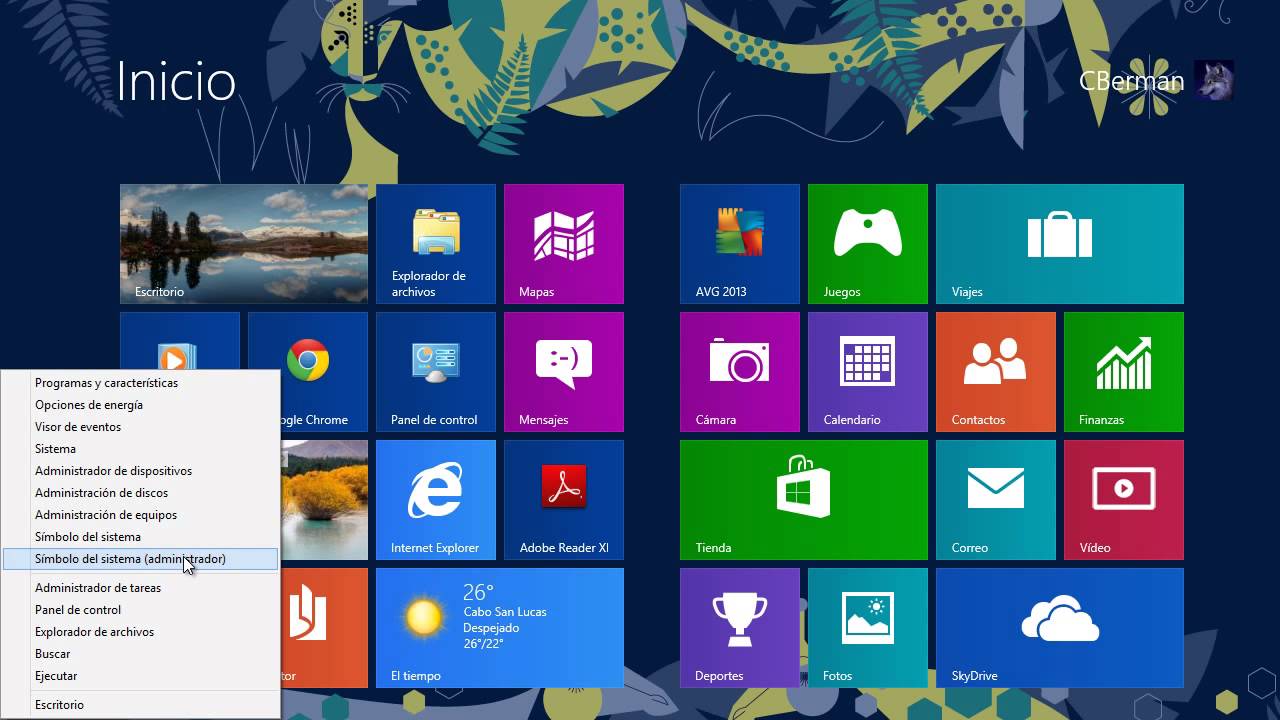Open the Juegos Xbox controller tile
Image resolution: width=1280 pixels, height=720 pixels.
click(868, 244)
